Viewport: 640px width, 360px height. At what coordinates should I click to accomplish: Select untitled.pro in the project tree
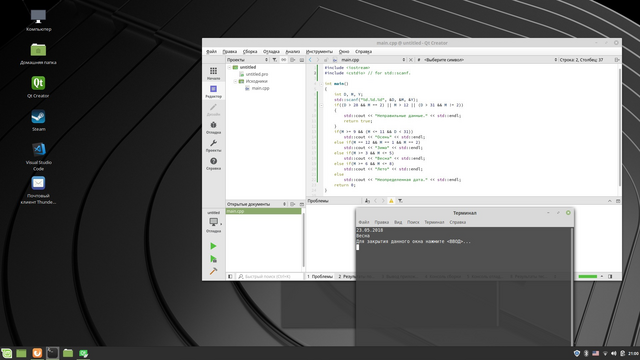point(257,74)
